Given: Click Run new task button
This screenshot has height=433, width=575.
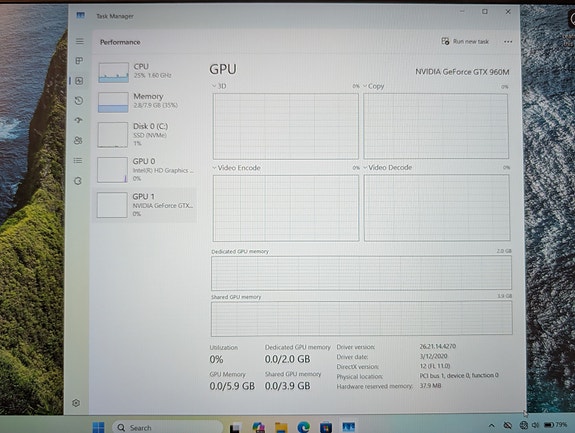Looking at the screenshot, I should [465, 41].
